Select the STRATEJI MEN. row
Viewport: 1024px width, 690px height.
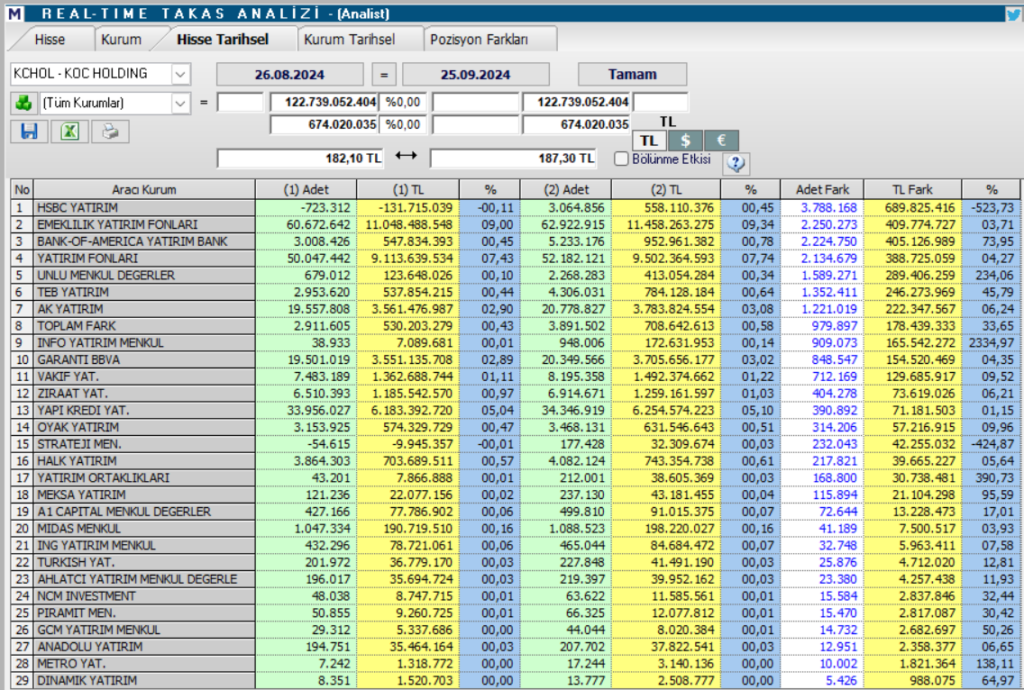pyautogui.click(x=515, y=445)
